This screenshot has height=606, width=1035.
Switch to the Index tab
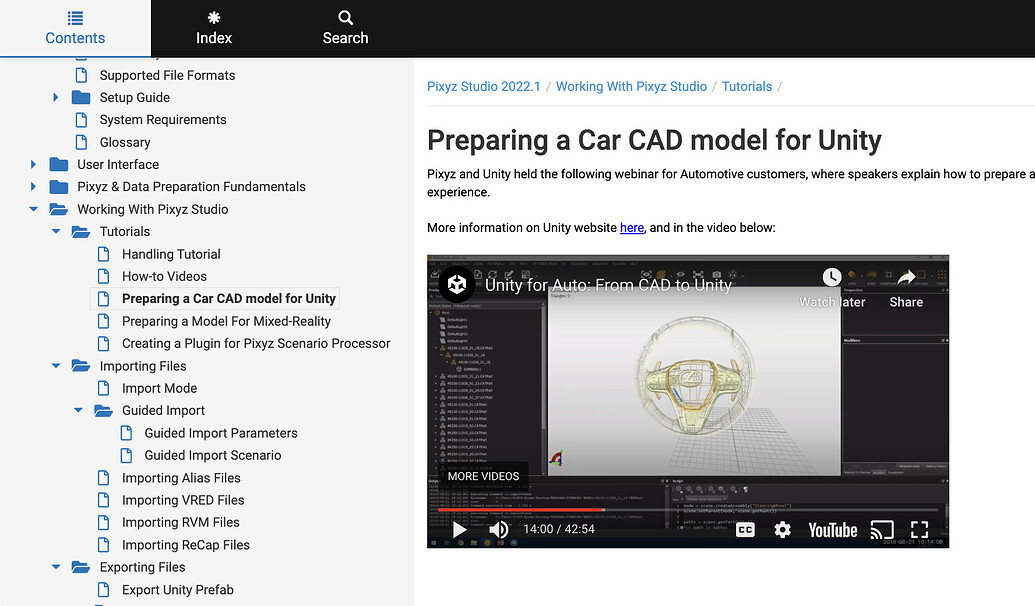click(x=213, y=28)
